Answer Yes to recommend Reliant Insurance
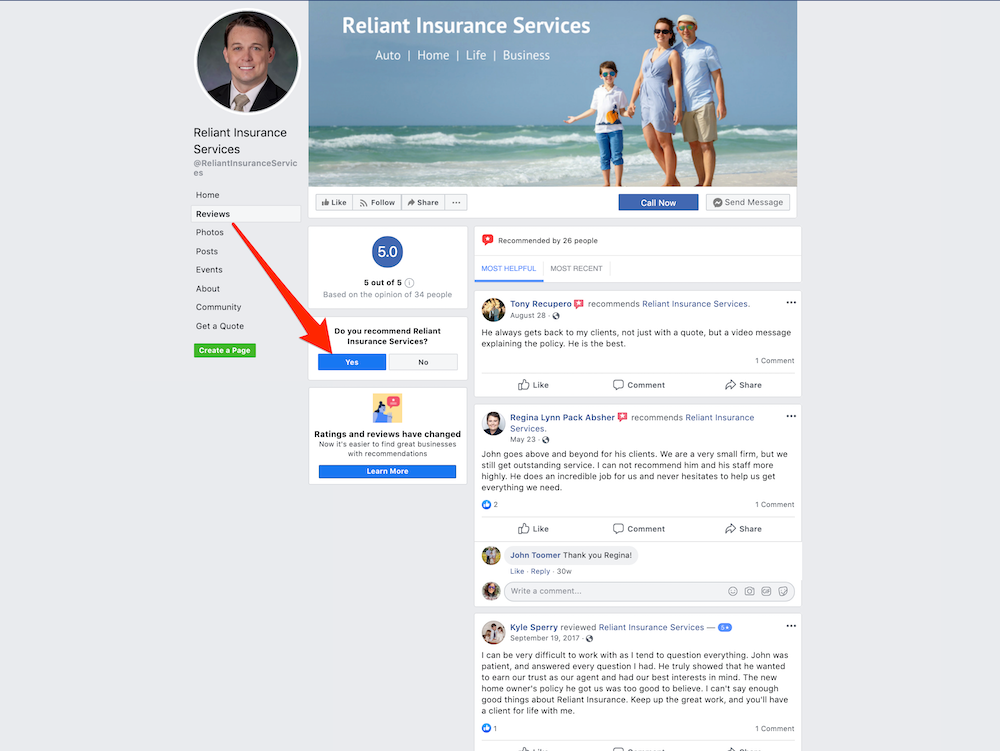1000x751 pixels. 352,362
